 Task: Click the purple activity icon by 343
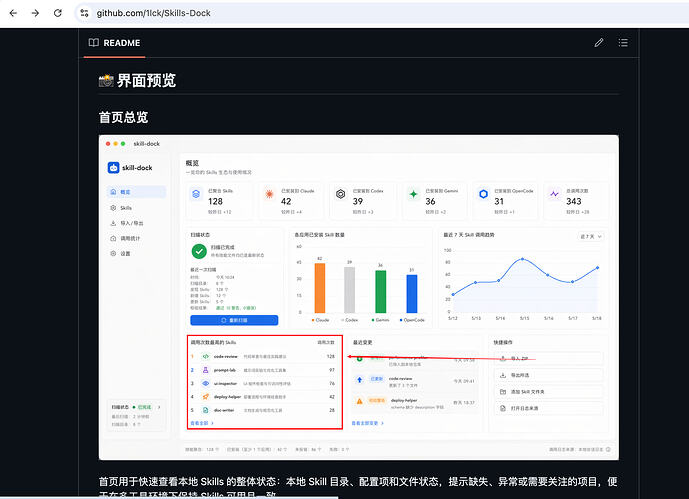point(555,194)
